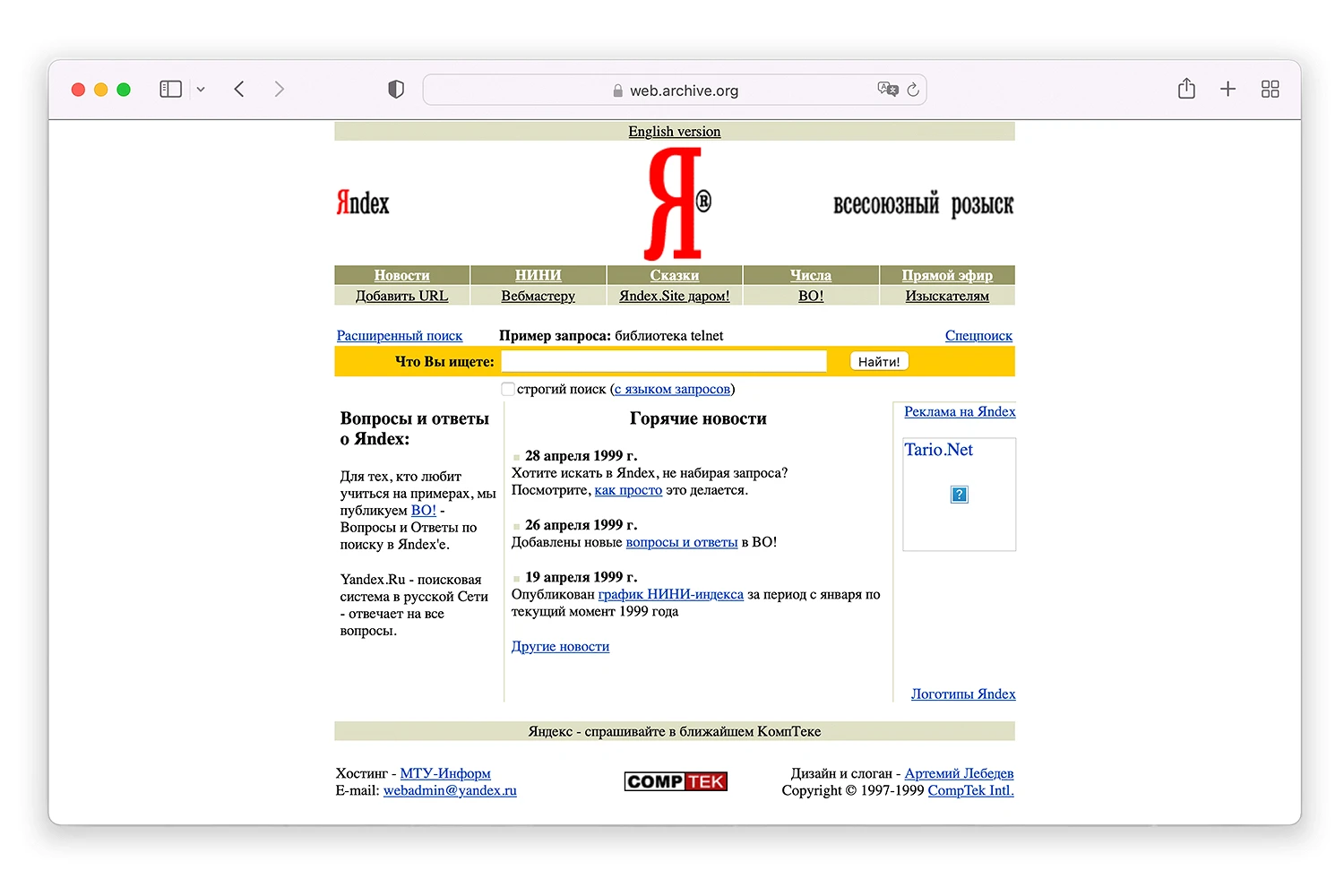Viewport: 1344px width, 896px height.
Task: Select Вебмастеру in the navigation
Action: pyautogui.click(x=538, y=296)
